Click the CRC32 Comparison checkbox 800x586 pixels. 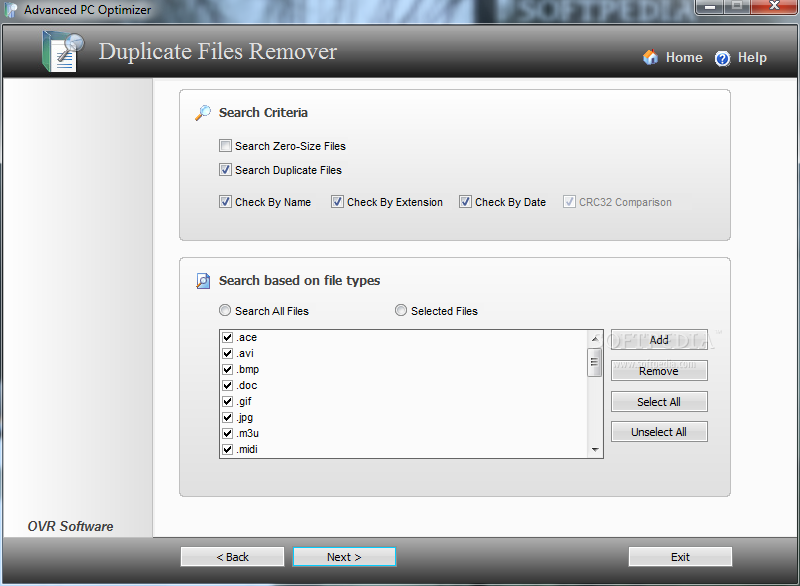click(x=569, y=202)
